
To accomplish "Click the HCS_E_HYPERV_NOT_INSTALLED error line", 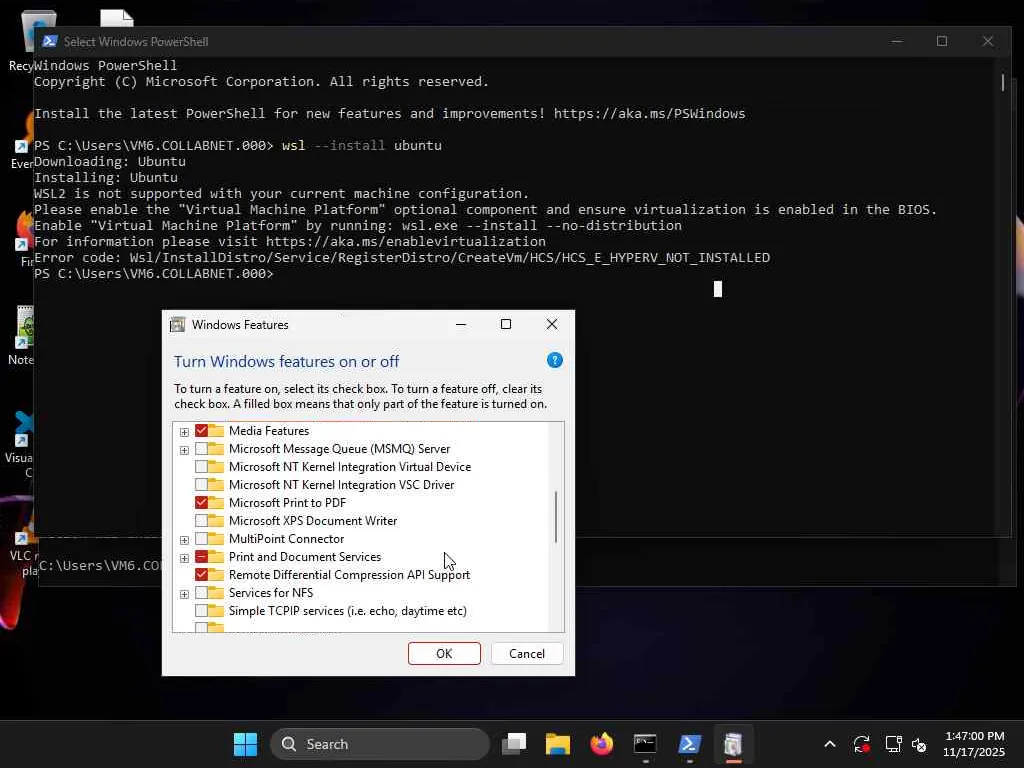I will point(402,257).
